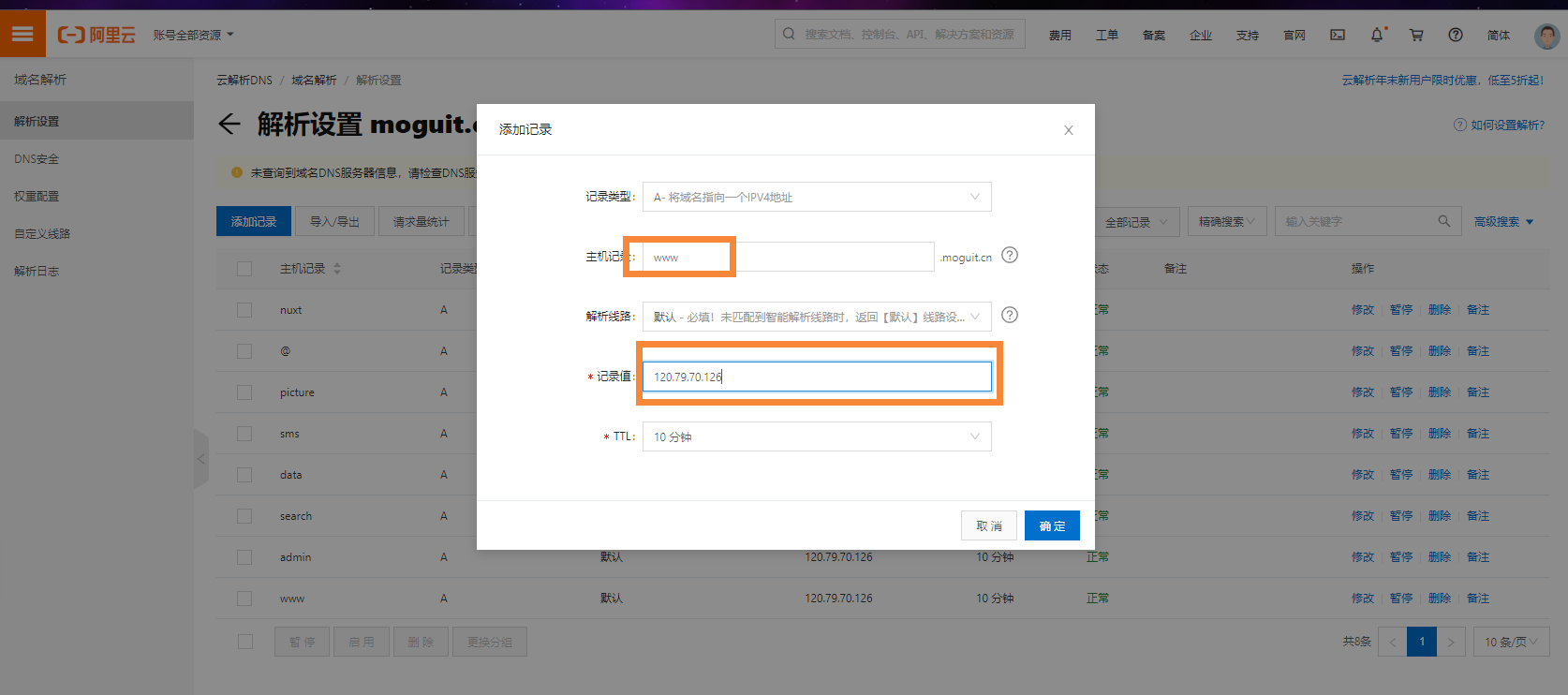Open the 工单 top menu
Viewport: 1568px width, 695px height.
pyautogui.click(x=1107, y=35)
